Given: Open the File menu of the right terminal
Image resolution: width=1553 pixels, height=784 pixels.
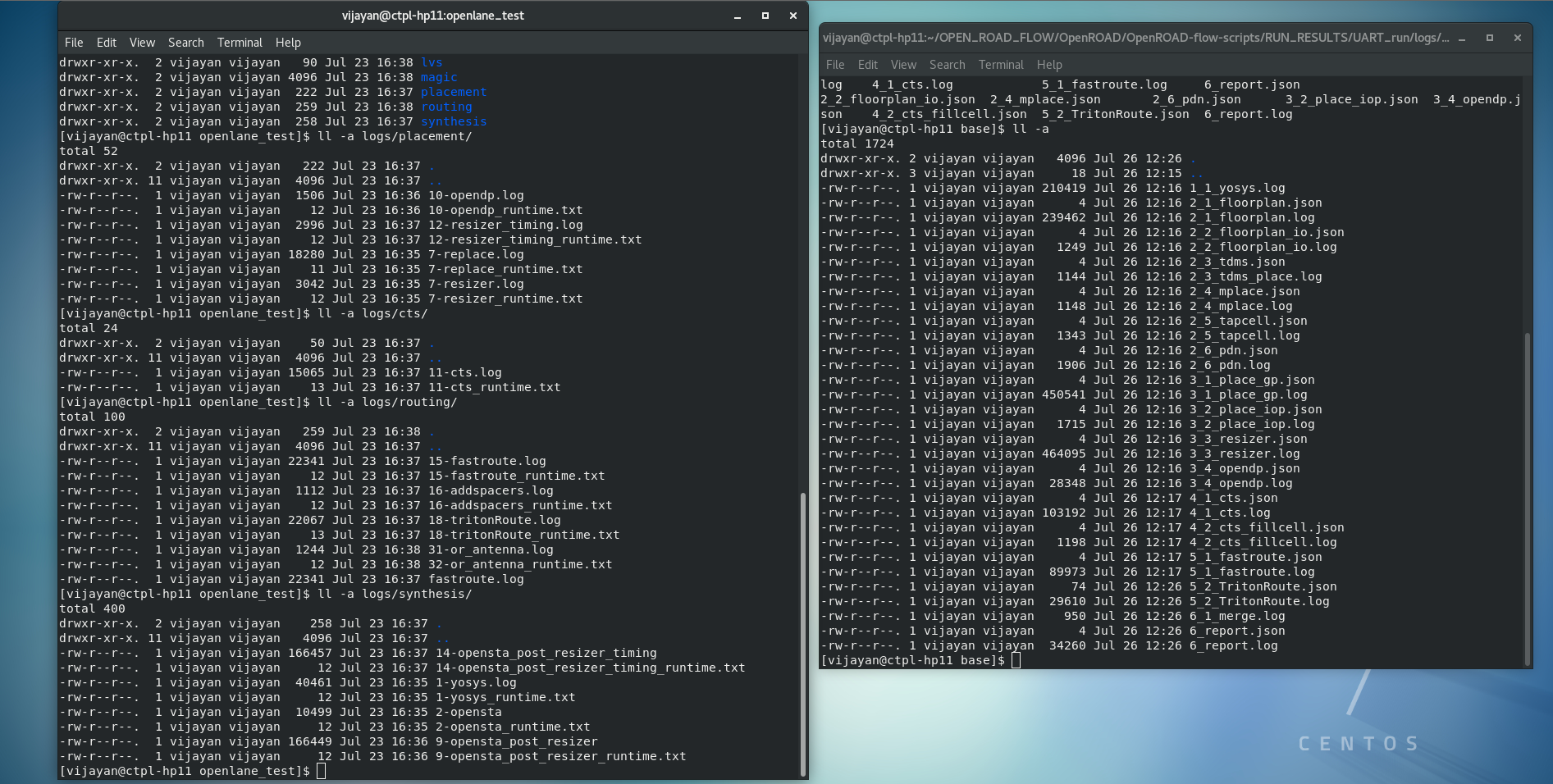Looking at the screenshot, I should (x=834, y=64).
